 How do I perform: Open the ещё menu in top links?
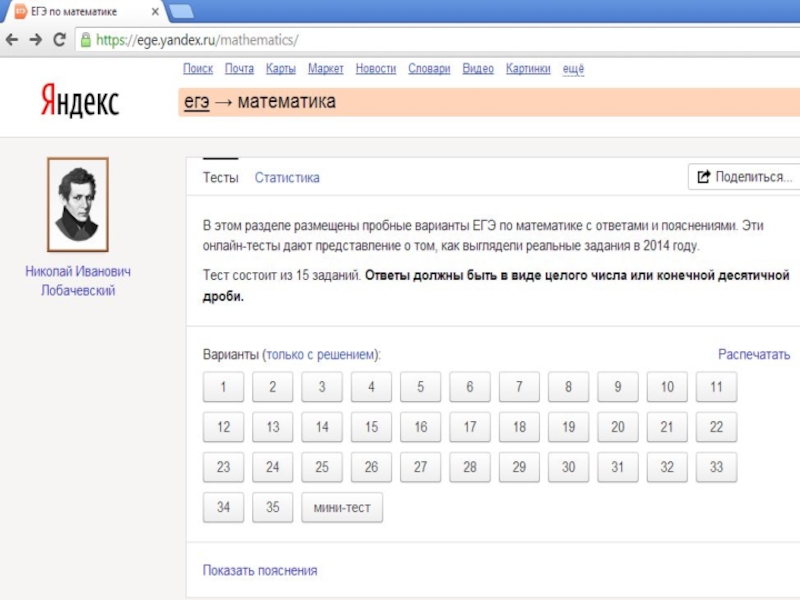click(x=573, y=69)
